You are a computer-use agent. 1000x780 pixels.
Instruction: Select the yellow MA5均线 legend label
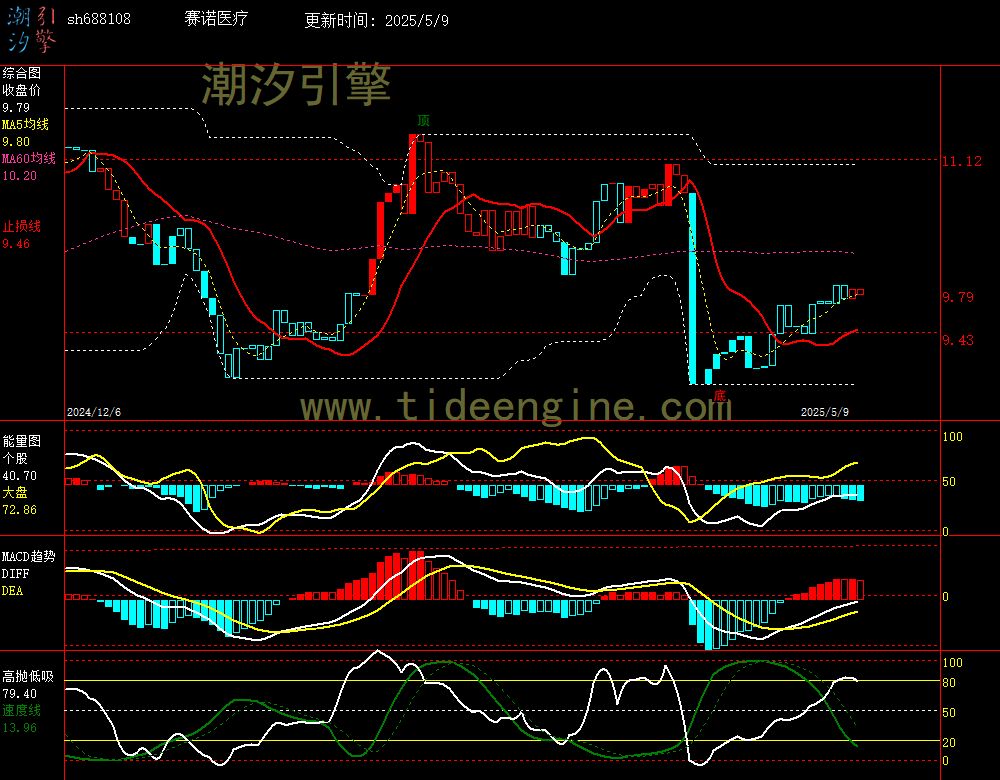click(x=26, y=124)
